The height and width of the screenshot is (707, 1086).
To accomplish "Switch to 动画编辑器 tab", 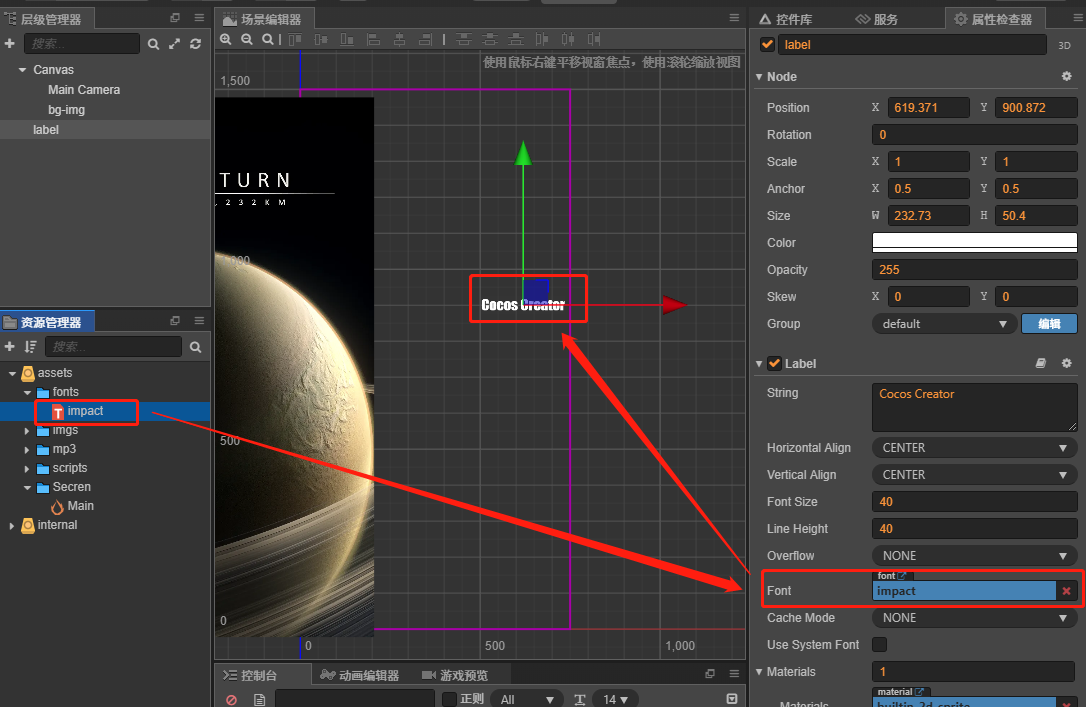I will pos(360,675).
